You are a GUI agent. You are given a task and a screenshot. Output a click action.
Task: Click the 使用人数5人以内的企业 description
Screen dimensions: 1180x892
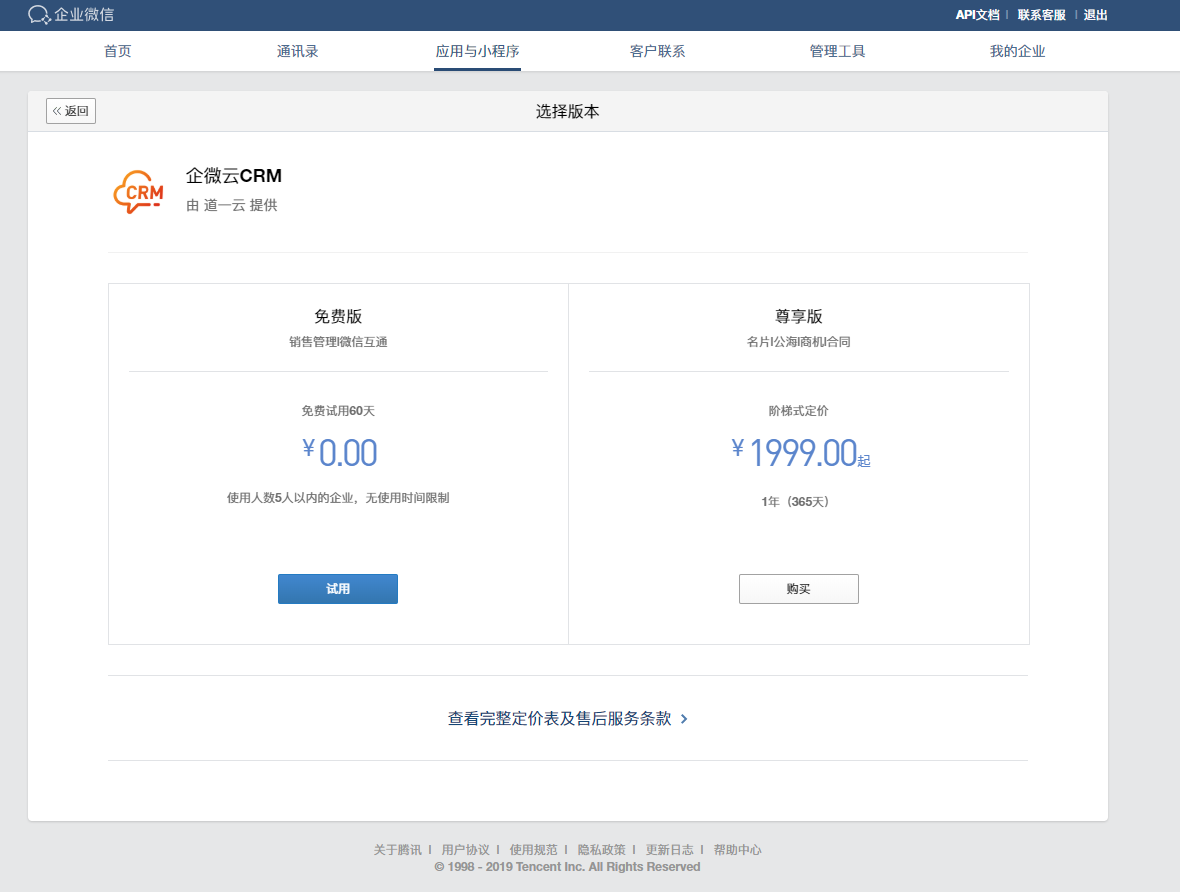338,498
